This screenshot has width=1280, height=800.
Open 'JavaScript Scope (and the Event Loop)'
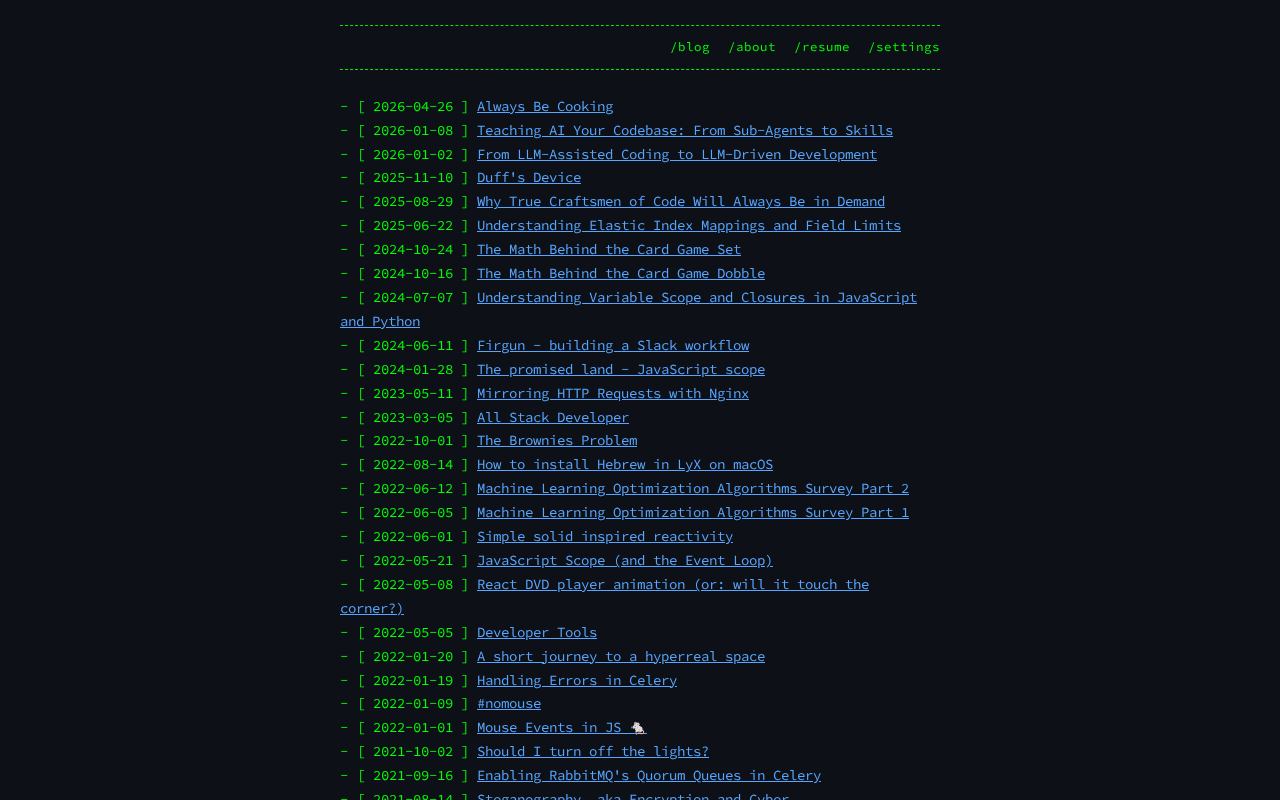pyautogui.click(x=625, y=560)
